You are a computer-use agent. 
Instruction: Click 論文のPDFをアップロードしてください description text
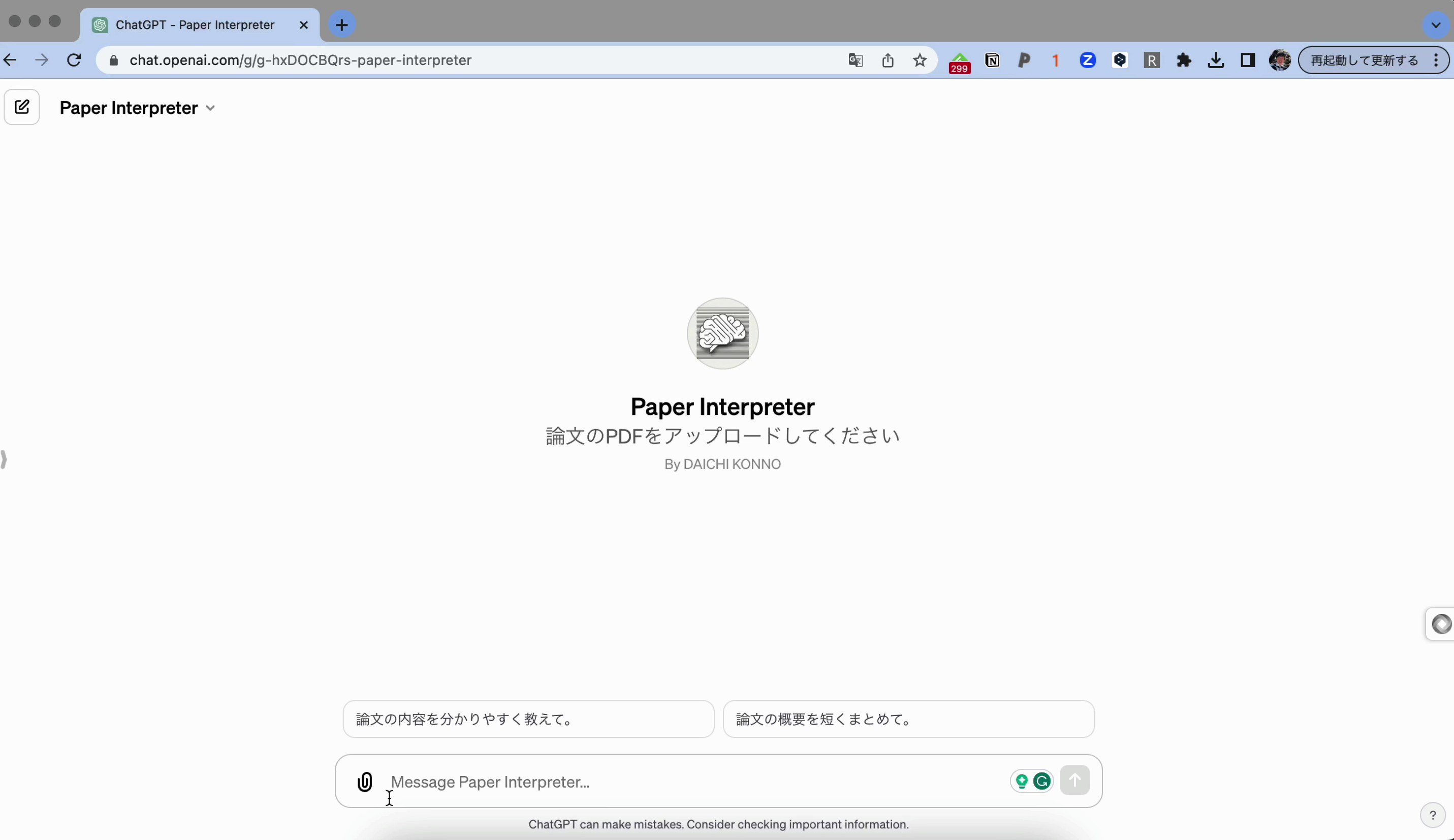pyautogui.click(x=722, y=436)
